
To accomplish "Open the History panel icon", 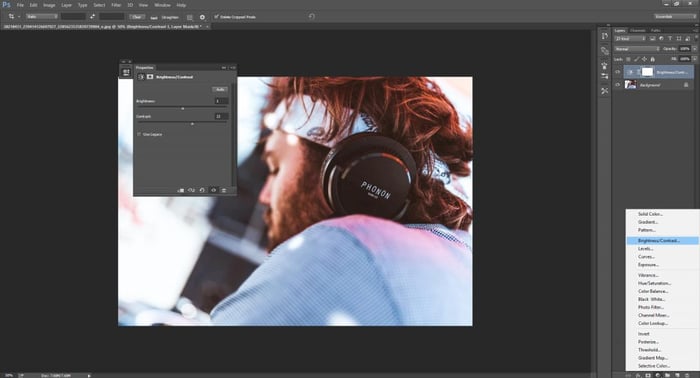I will (x=604, y=36).
